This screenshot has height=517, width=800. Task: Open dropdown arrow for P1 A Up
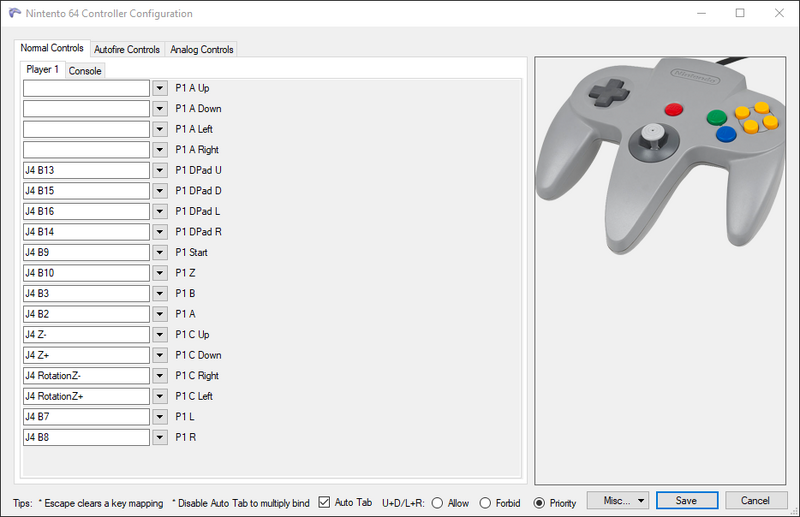tap(160, 88)
